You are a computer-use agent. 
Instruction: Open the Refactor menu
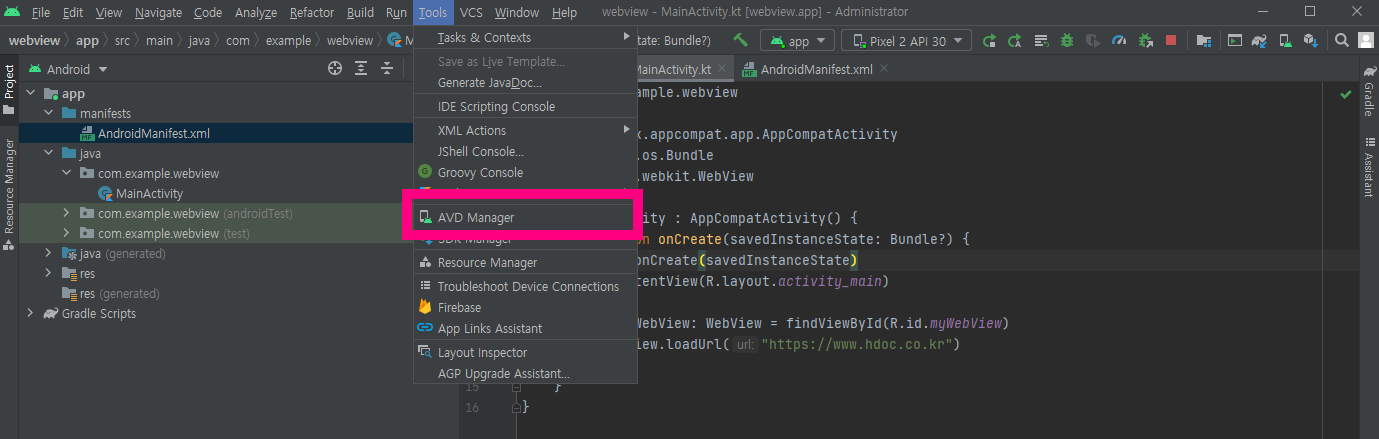pyautogui.click(x=312, y=12)
